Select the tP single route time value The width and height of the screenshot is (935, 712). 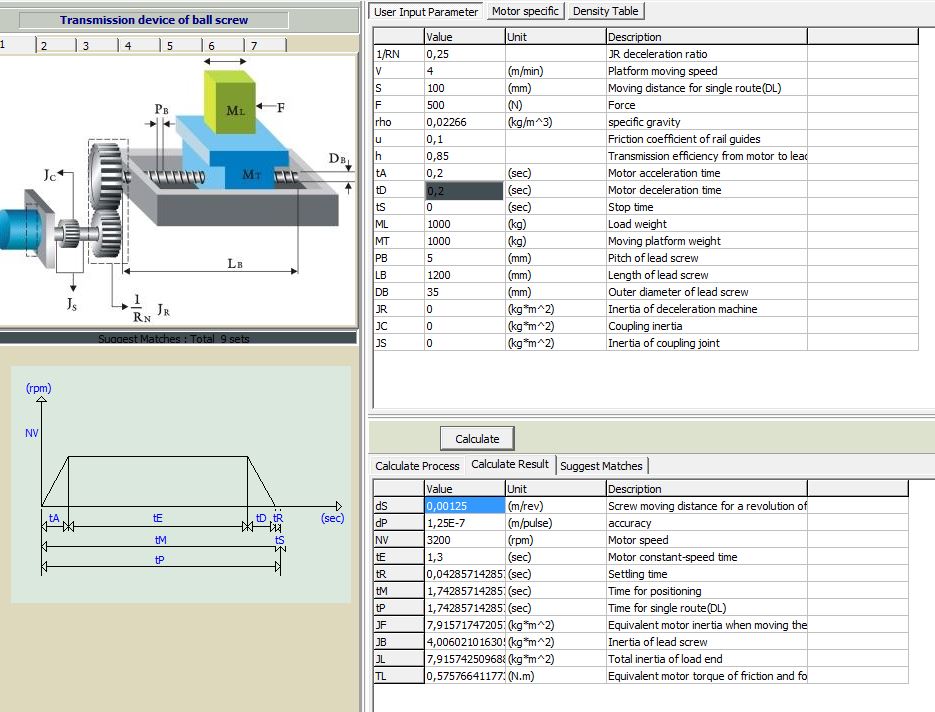click(x=465, y=608)
